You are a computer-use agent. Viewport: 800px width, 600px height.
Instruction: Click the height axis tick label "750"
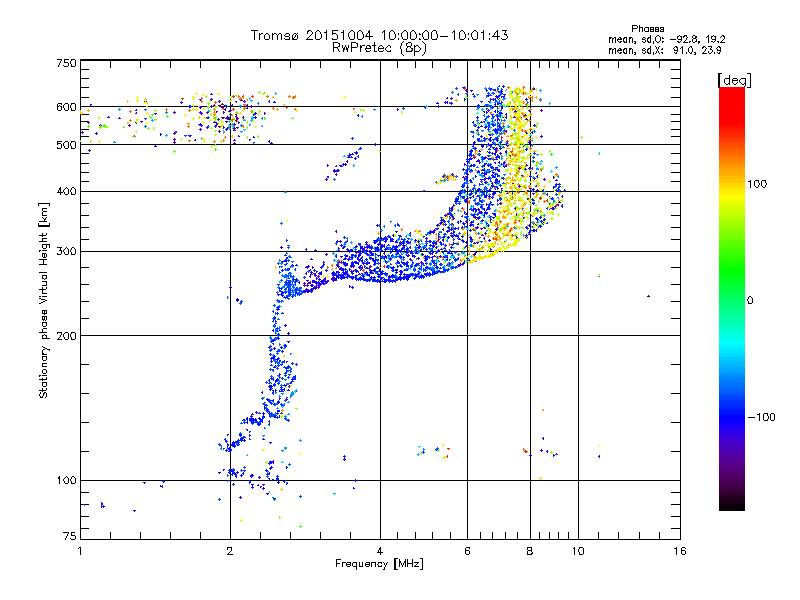(x=66, y=63)
